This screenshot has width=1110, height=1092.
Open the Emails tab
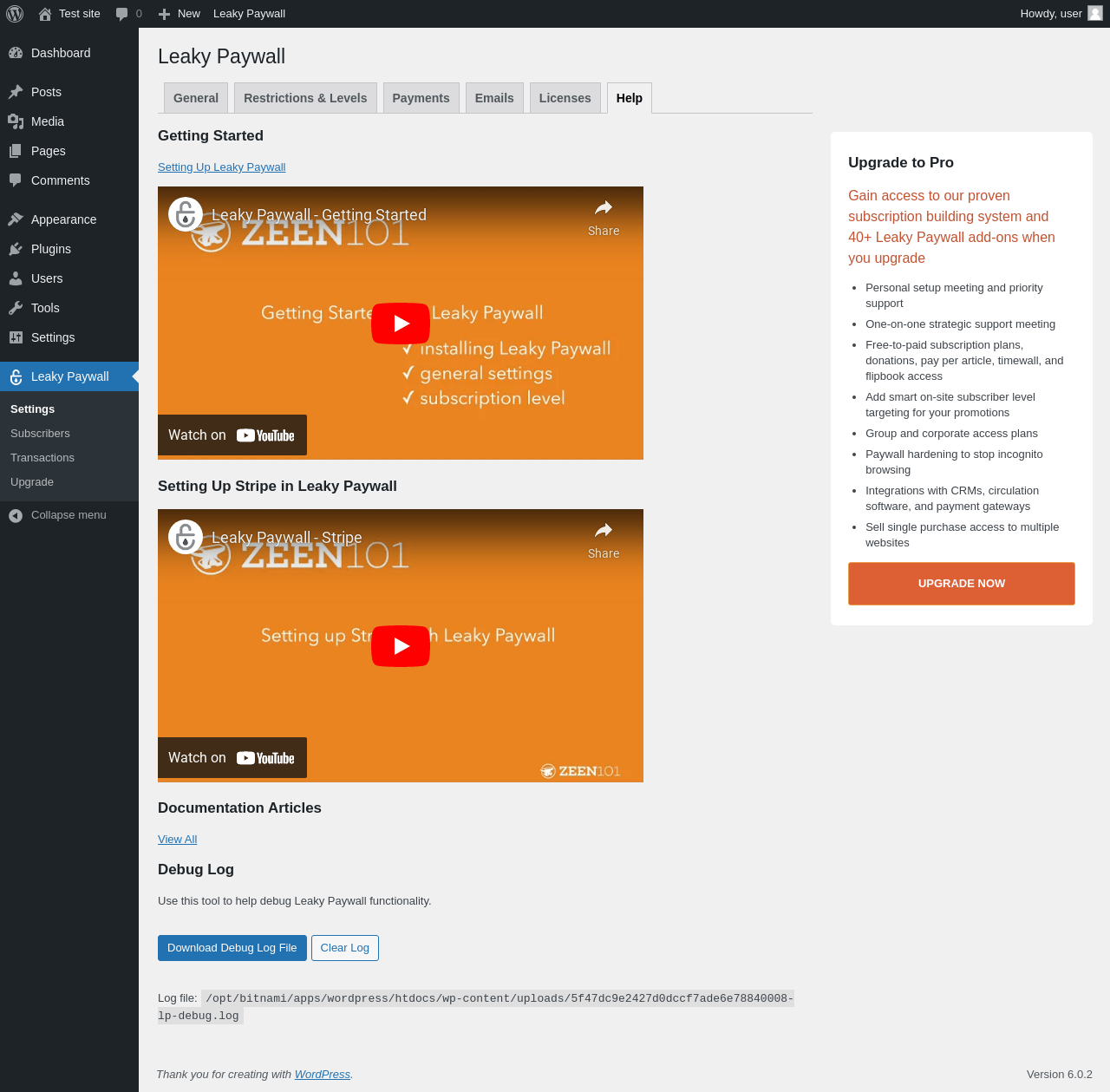[x=494, y=98]
